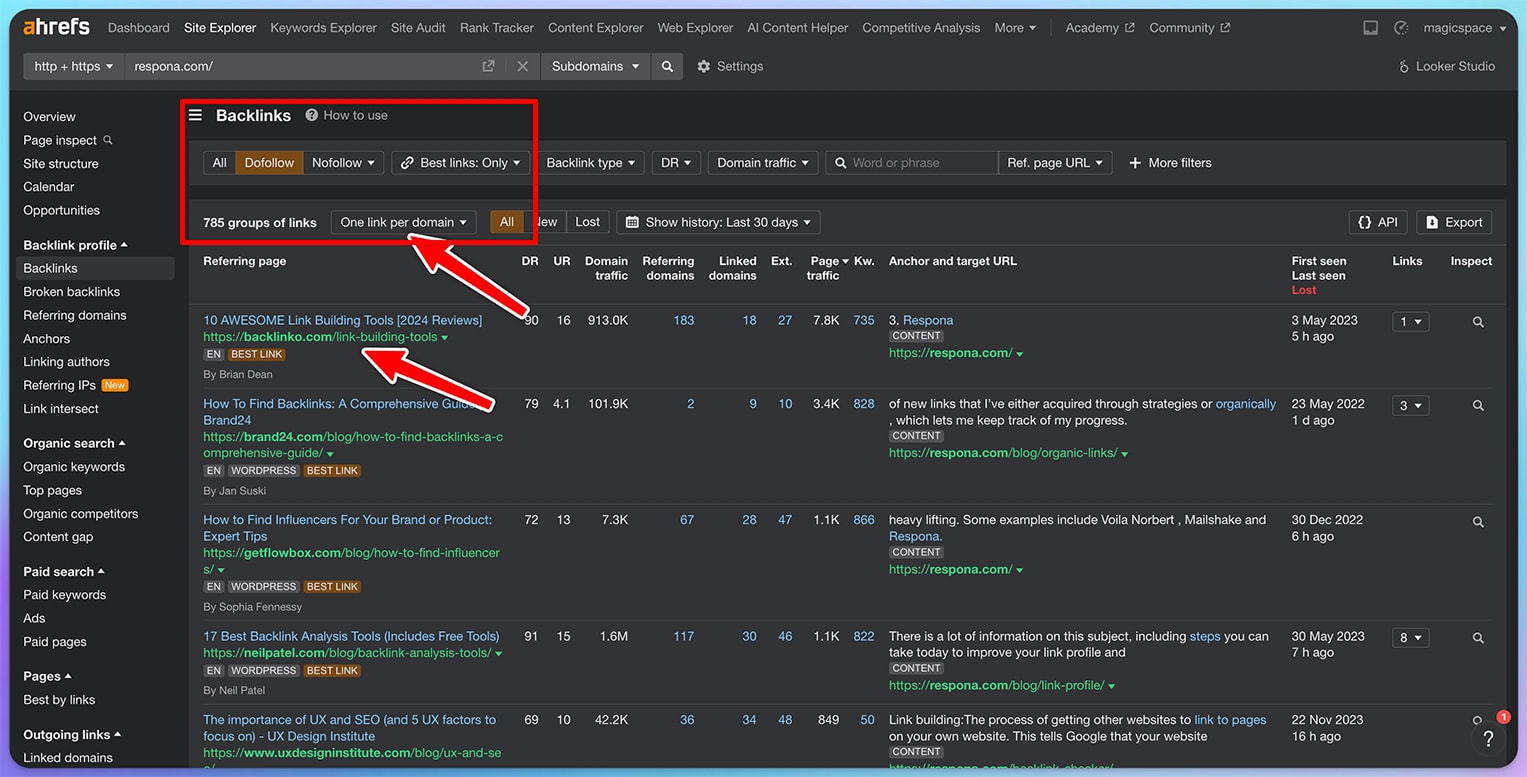Click the Export button
Viewport: 1527px width, 777px height.
(1454, 222)
